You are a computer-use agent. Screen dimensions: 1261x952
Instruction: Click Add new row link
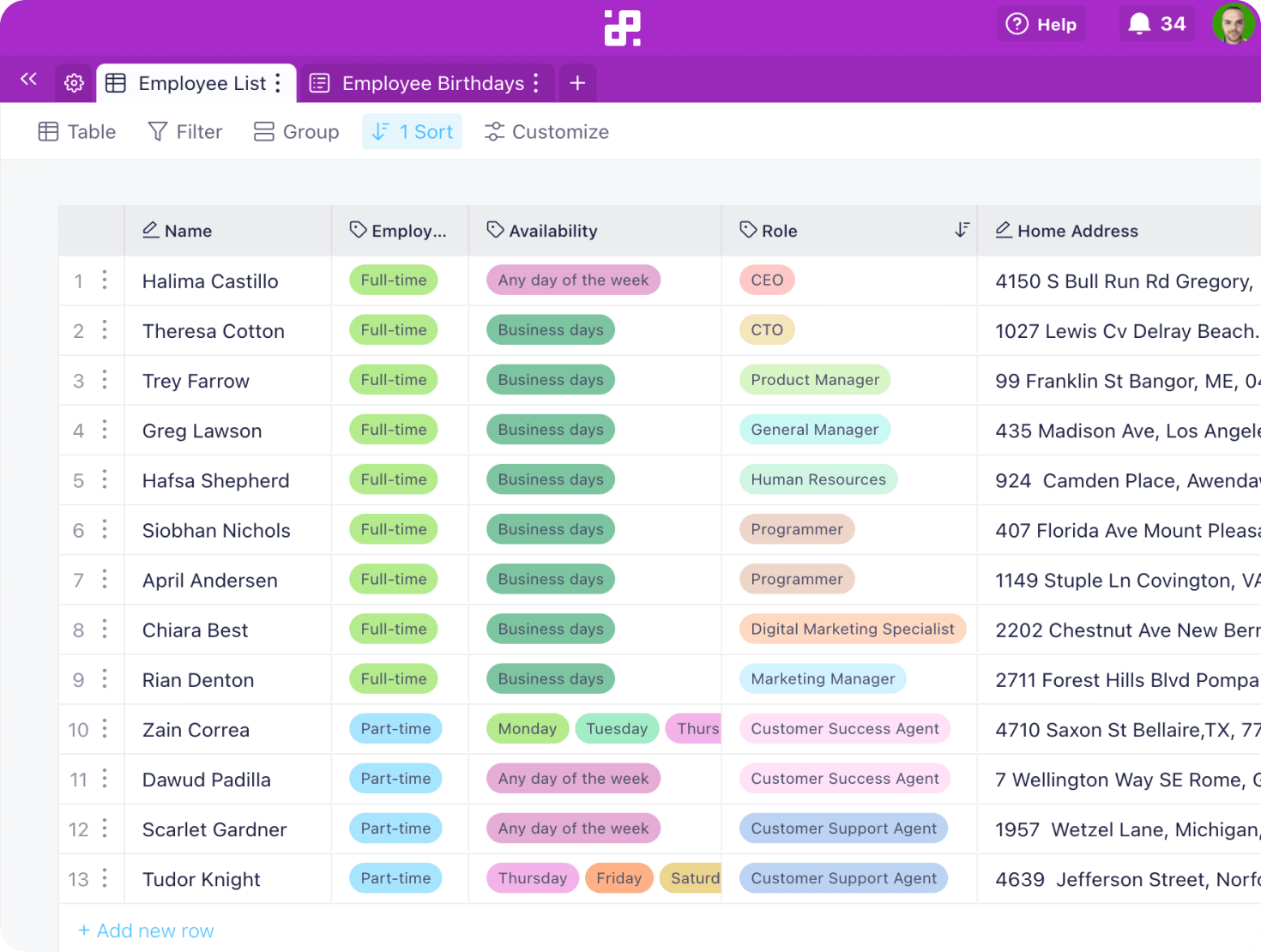146,931
